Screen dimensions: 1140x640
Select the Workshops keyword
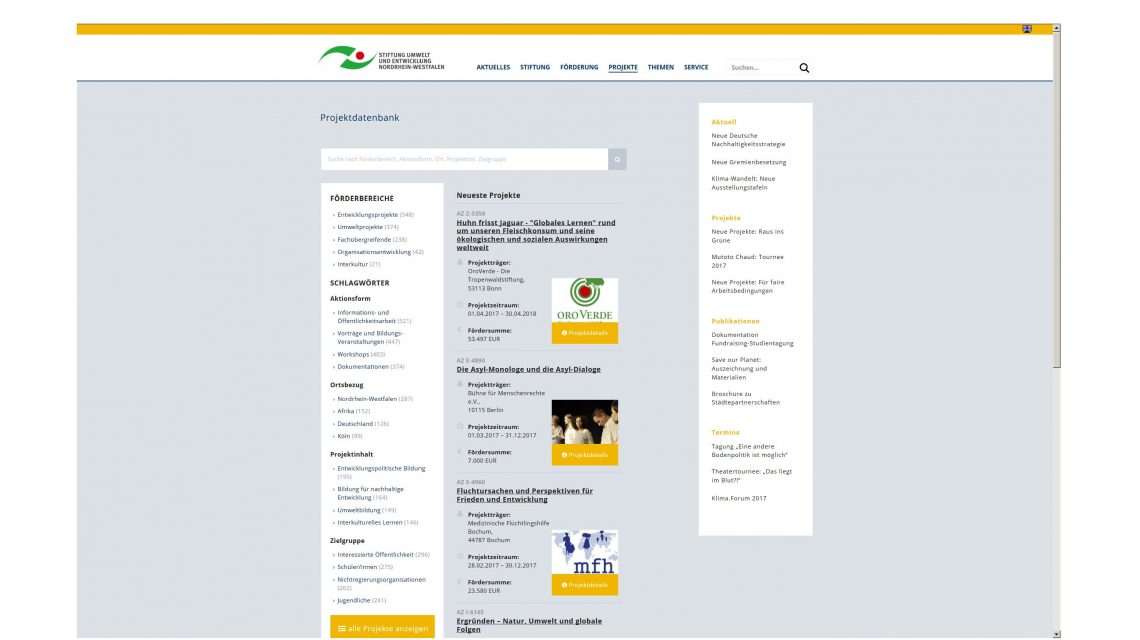pyautogui.click(x=353, y=354)
